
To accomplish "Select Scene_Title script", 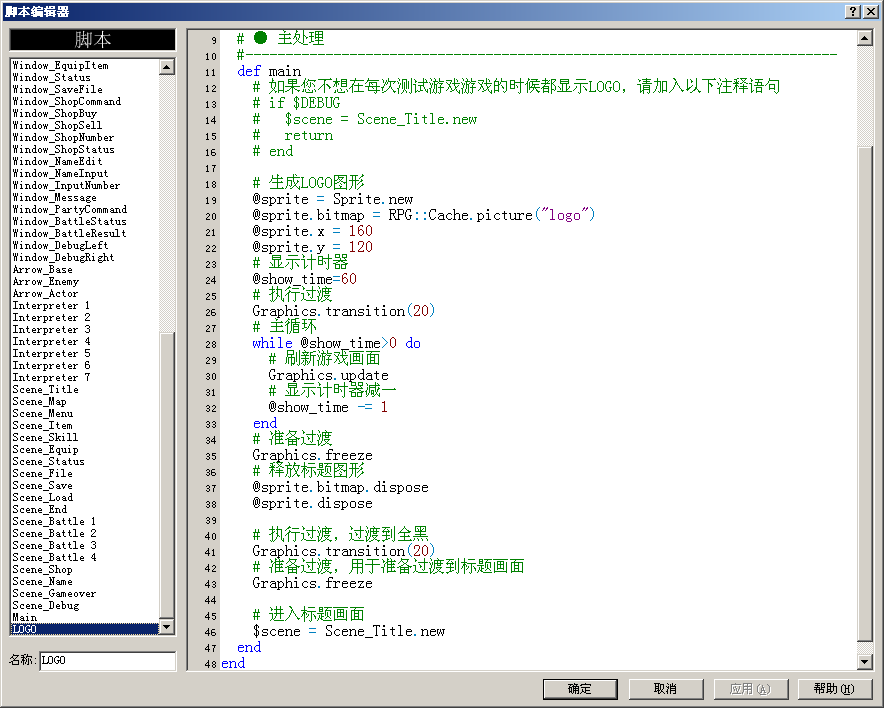I will pyautogui.click(x=85, y=390).
